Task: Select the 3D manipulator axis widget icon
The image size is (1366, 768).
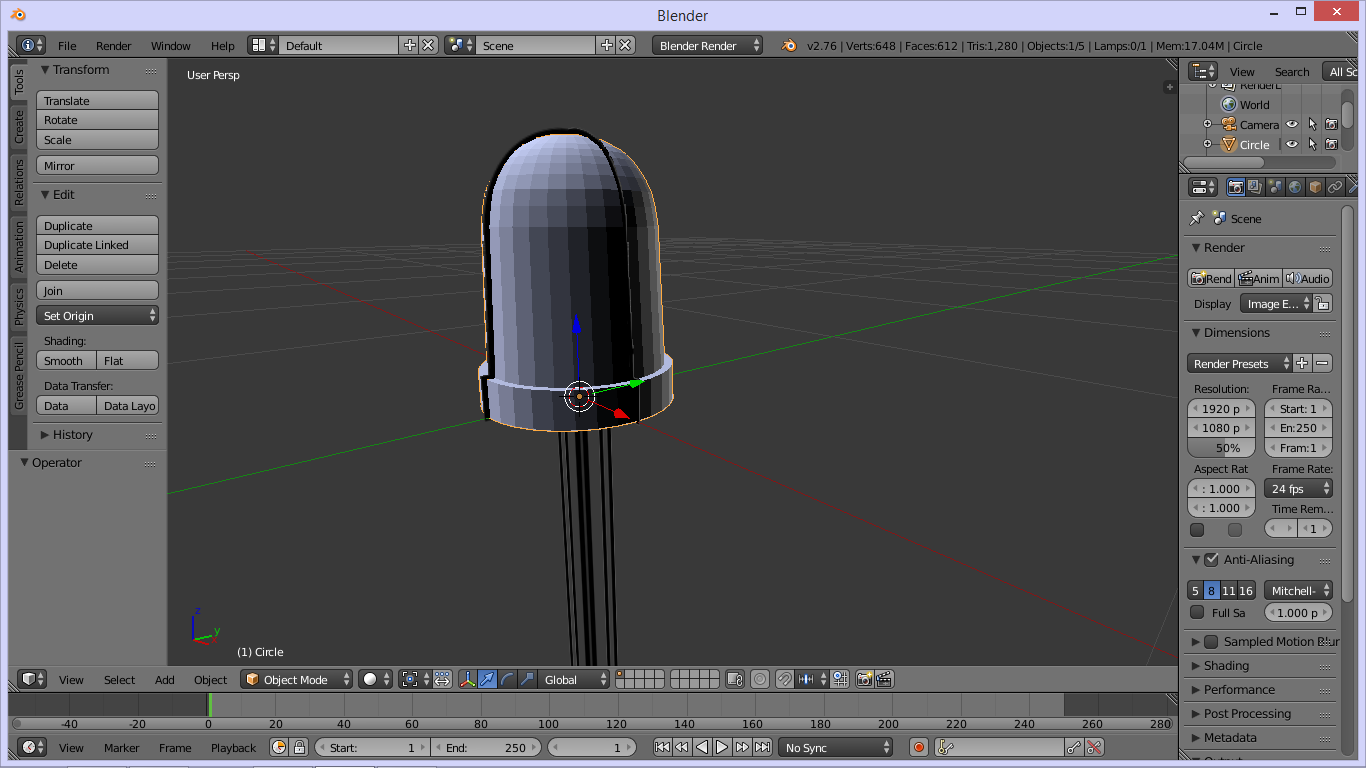Action: (468, 679)
